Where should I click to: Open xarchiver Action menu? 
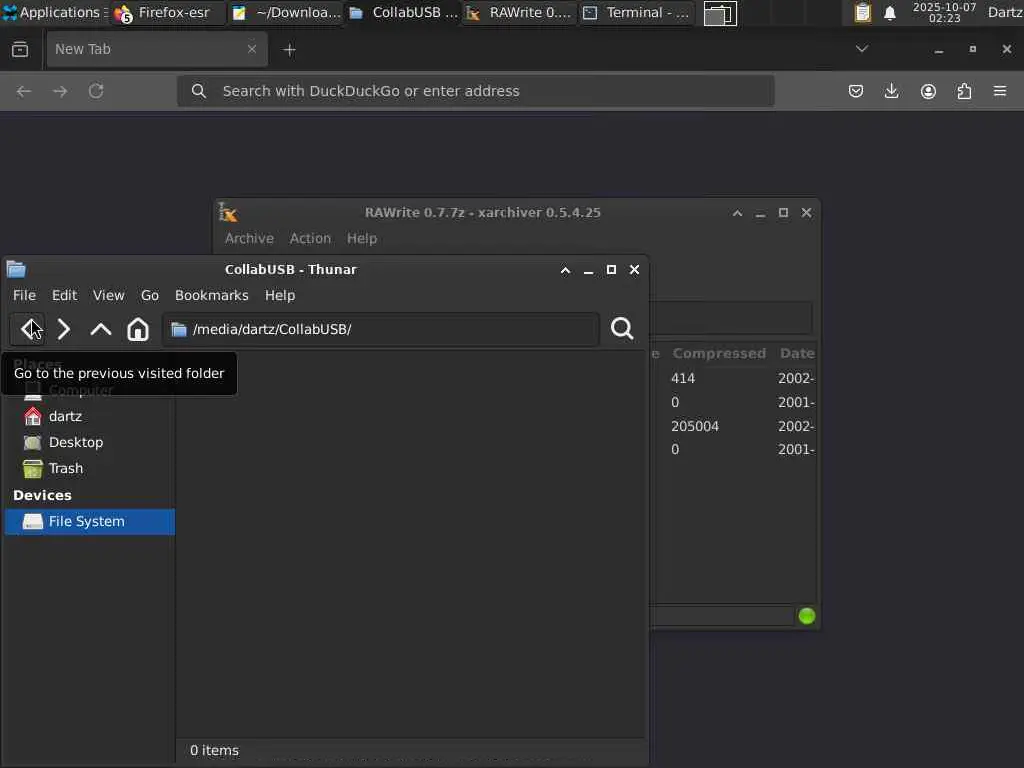pos(310,238)
